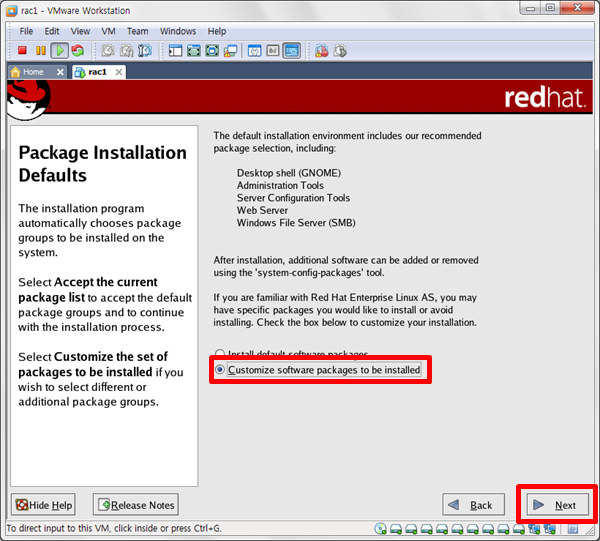Switch to quick switch mode icon

[x=194, y=51]
